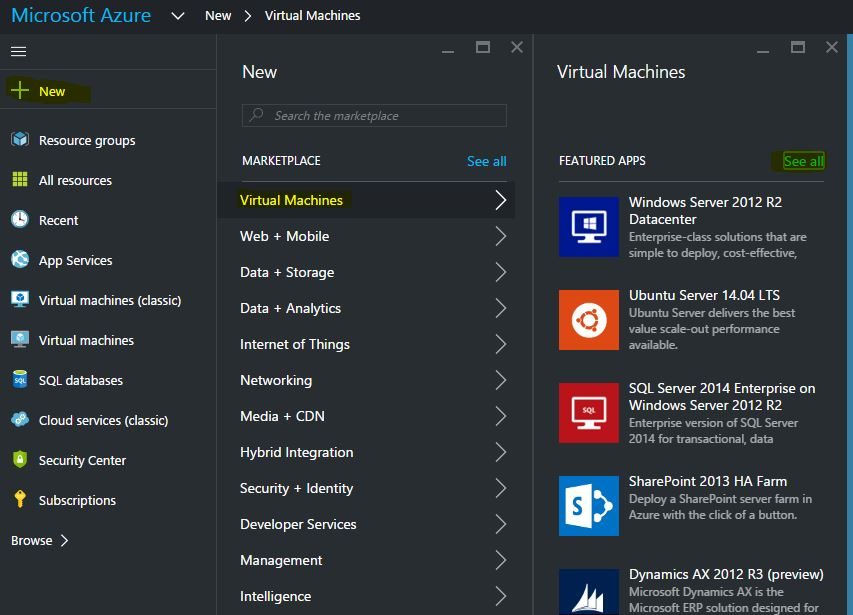Expand Browse in the left sidebar
Image resolution: width=853 pixels, height=615 pixels.
point(40,540)
